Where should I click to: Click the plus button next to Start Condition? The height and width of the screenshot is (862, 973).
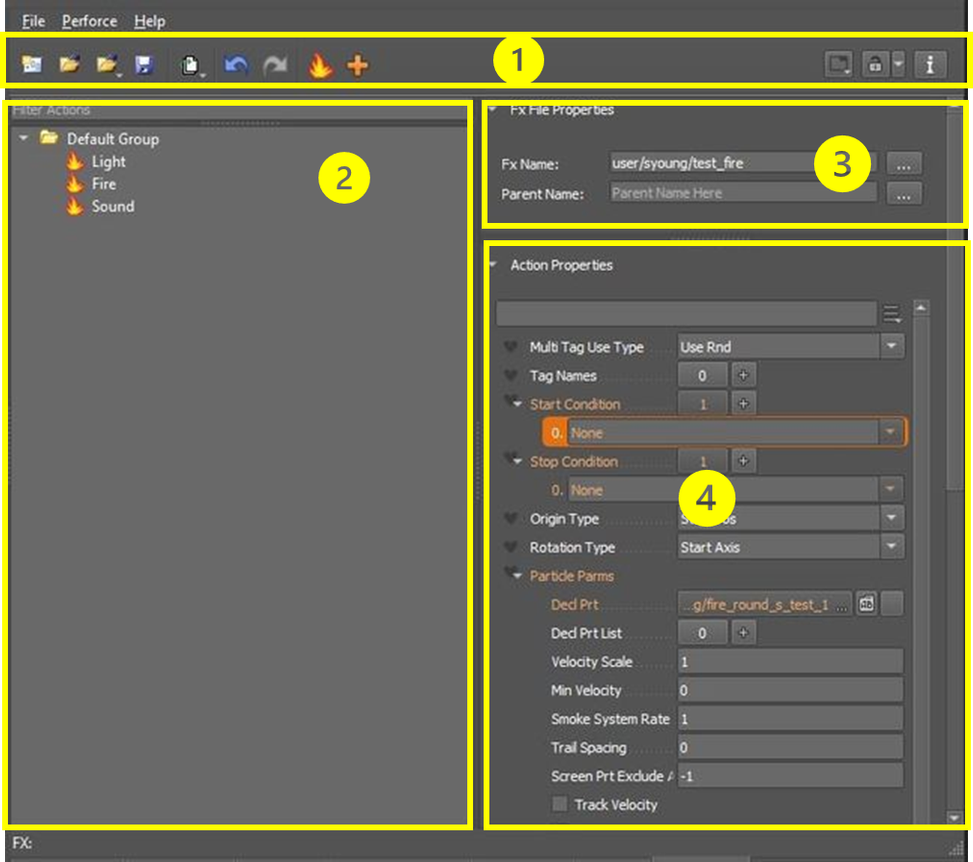(743, 403)
